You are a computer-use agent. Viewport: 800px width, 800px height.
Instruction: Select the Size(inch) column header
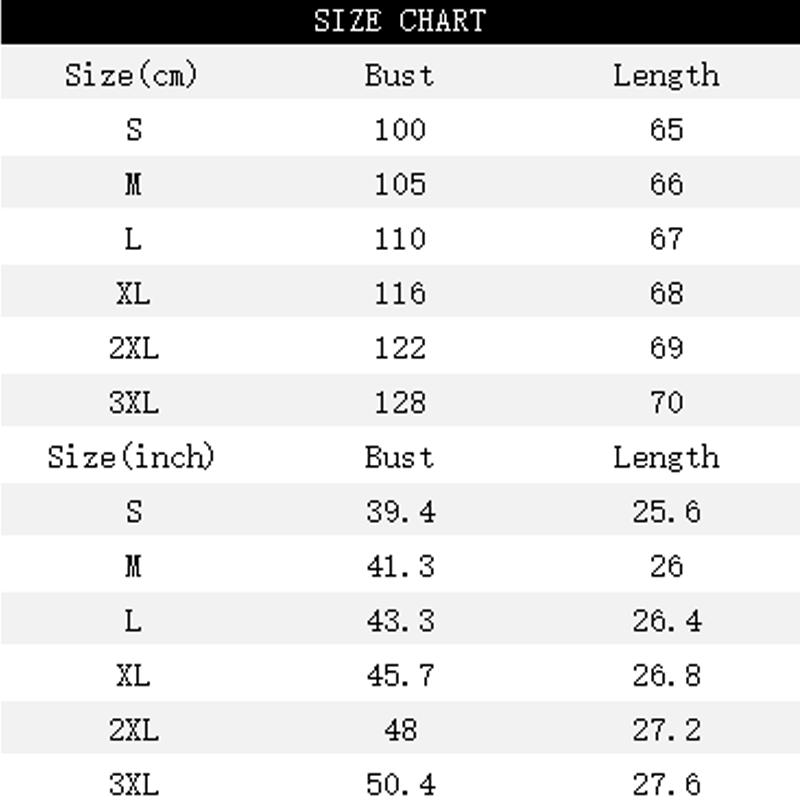click(x=132, y=457)
